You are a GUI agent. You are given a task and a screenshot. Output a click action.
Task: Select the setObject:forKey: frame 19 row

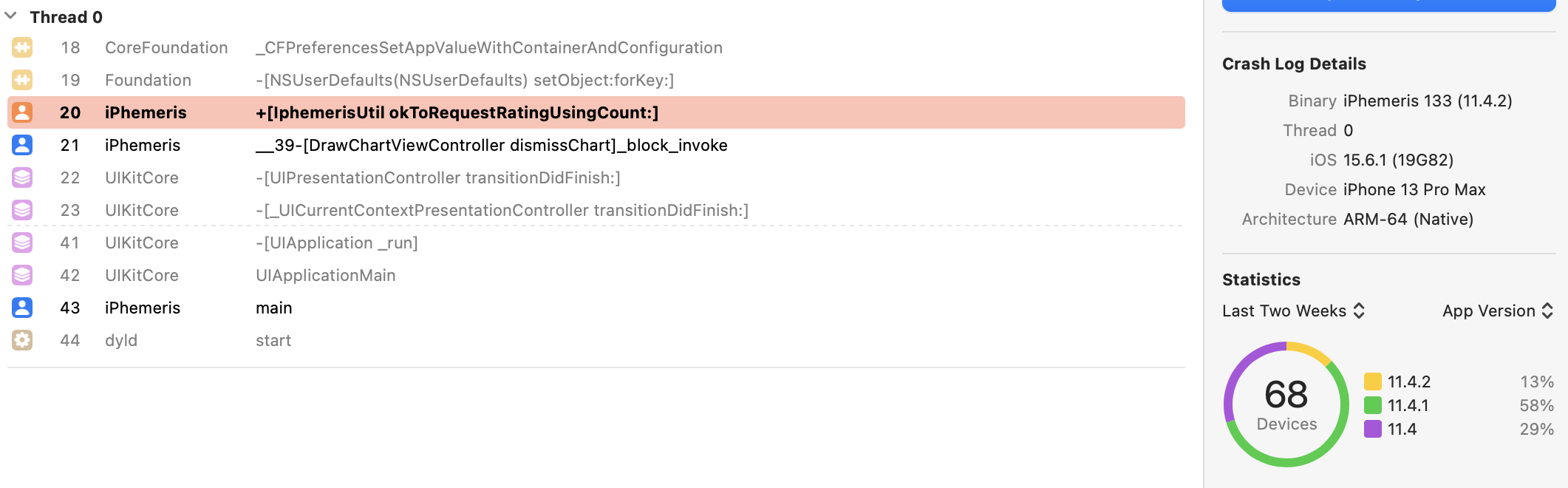(596, 80)
